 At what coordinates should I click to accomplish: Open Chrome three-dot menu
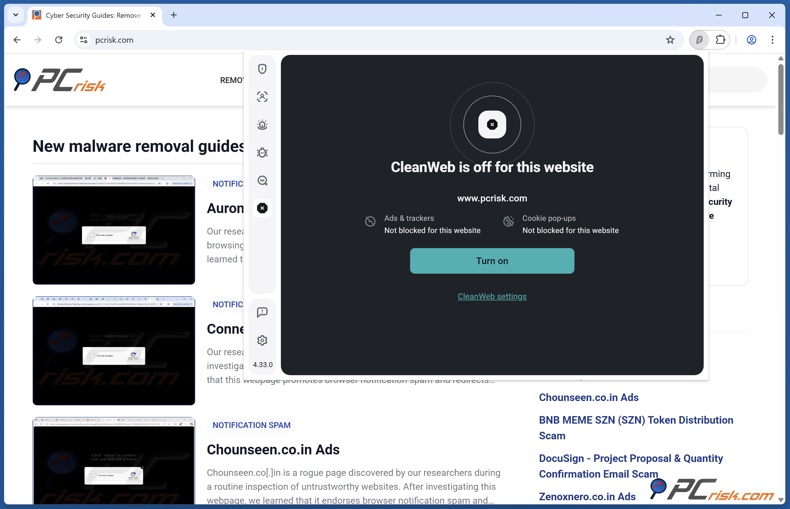click(x=772, y=40)
